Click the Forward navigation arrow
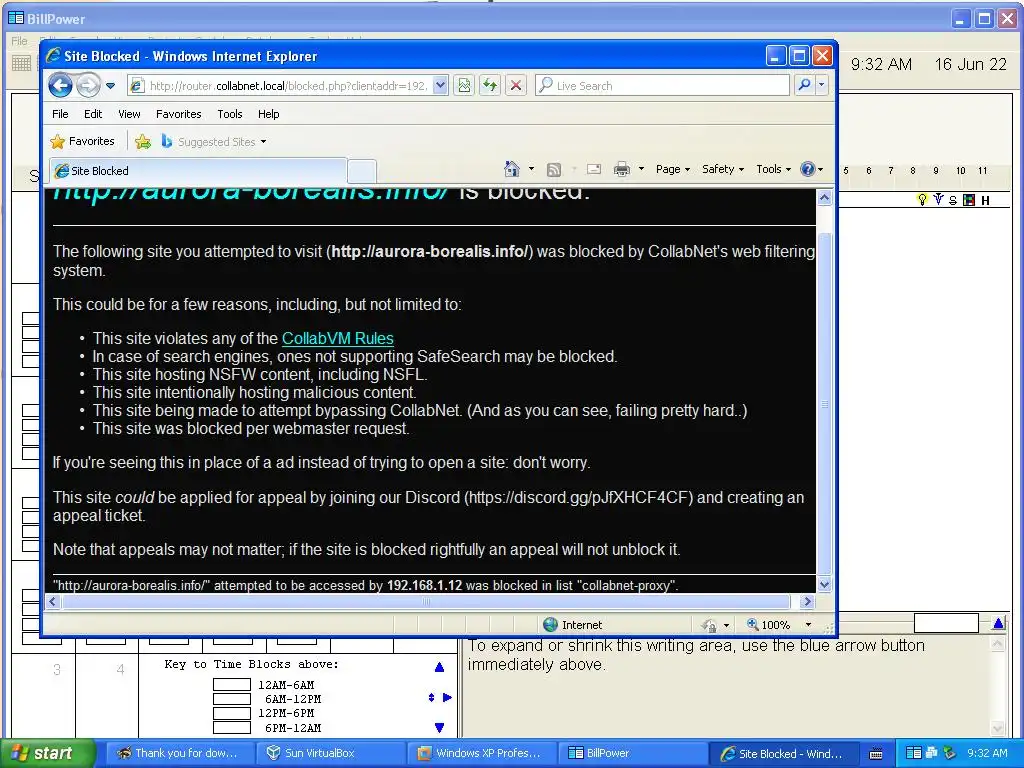Image resolution: width=1024 pixels, height=768 pixels. click(x=88, y=86)
